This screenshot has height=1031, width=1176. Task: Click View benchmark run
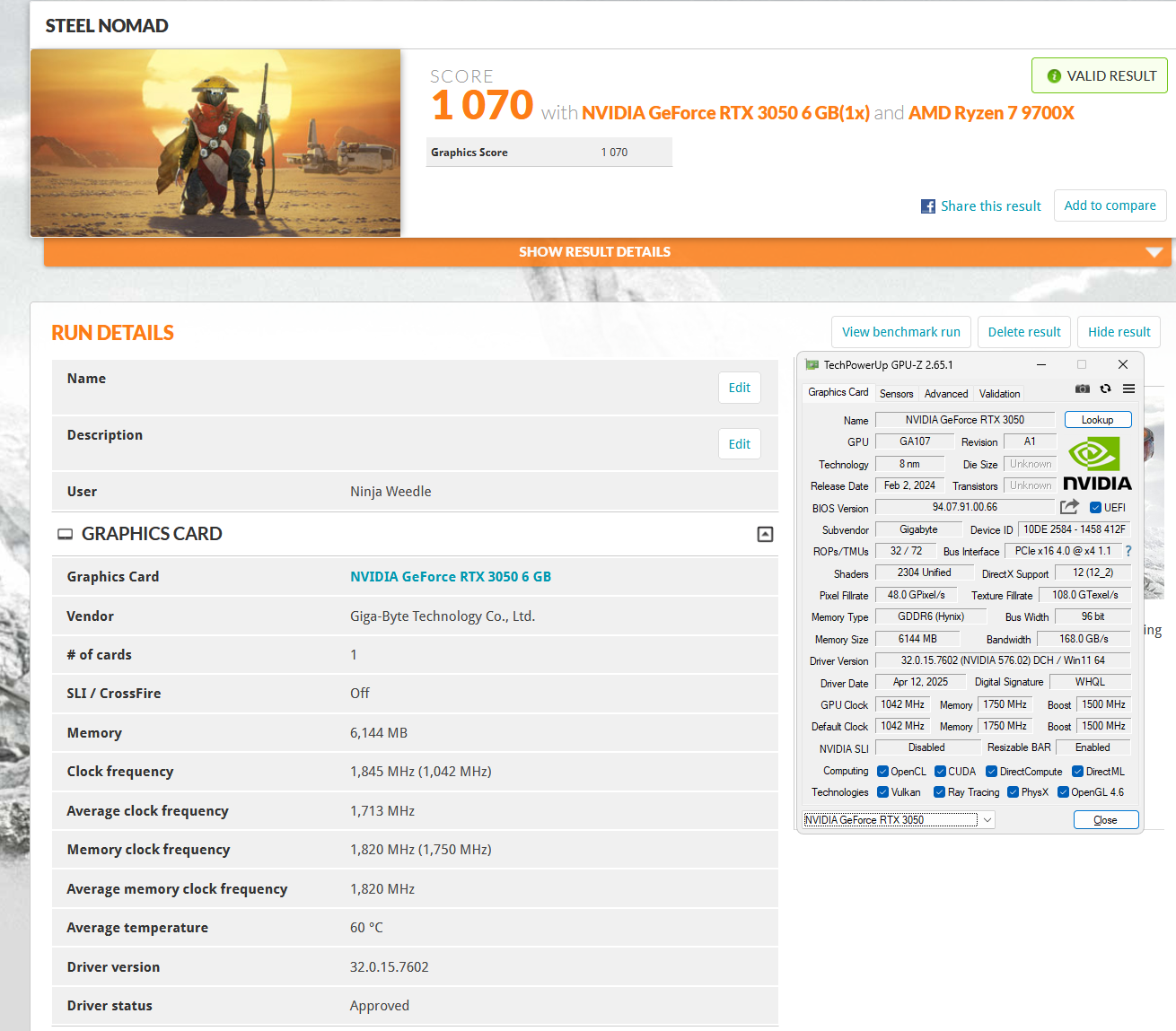coord(901,332)
